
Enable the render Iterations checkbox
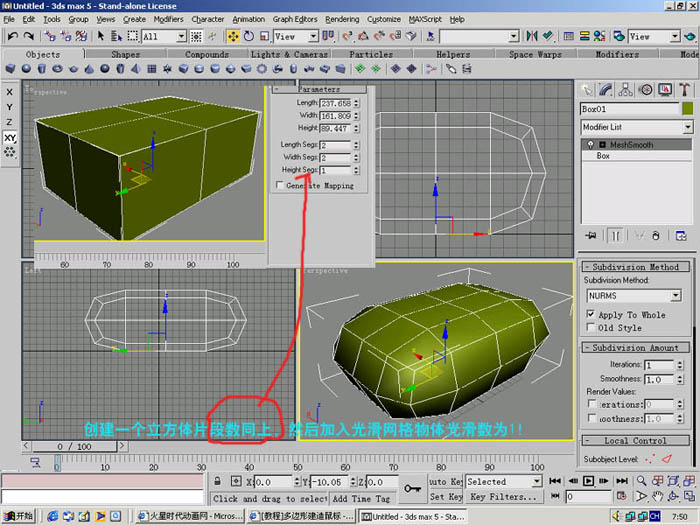[592, 404]
